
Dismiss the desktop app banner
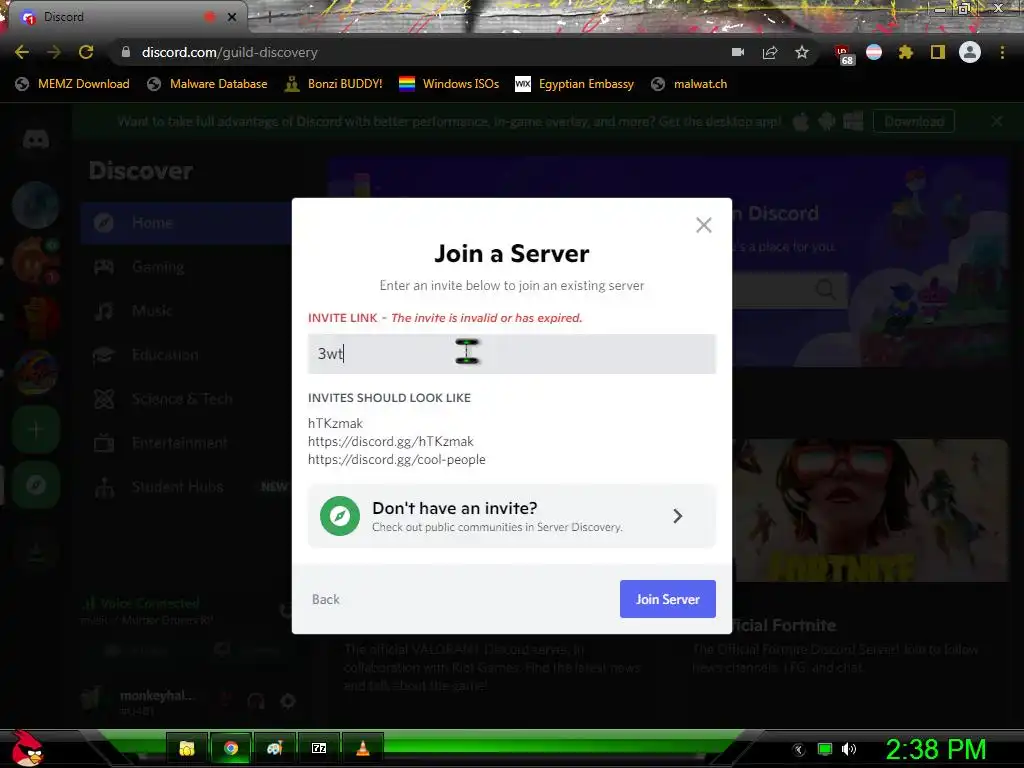pos(997,121)
